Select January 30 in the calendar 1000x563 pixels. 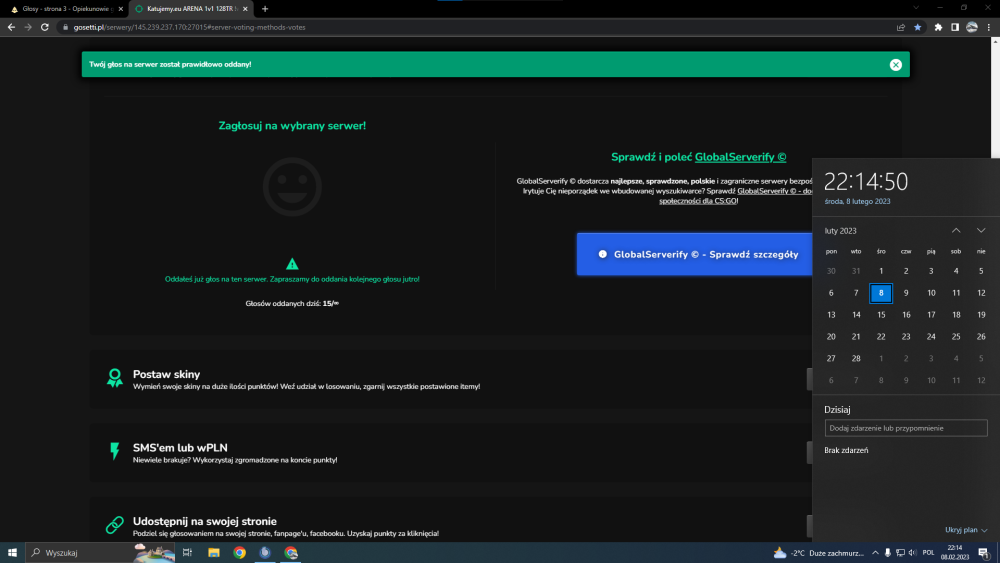[x=831, y=271]
